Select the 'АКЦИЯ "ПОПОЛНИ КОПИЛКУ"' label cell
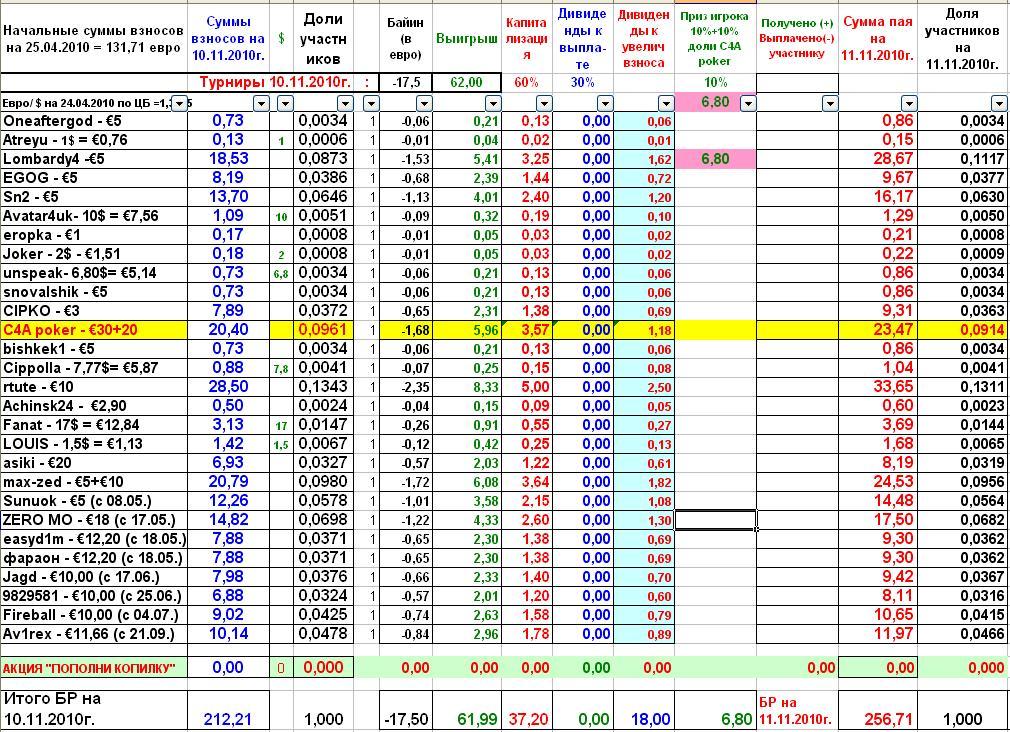 [95, 668]
